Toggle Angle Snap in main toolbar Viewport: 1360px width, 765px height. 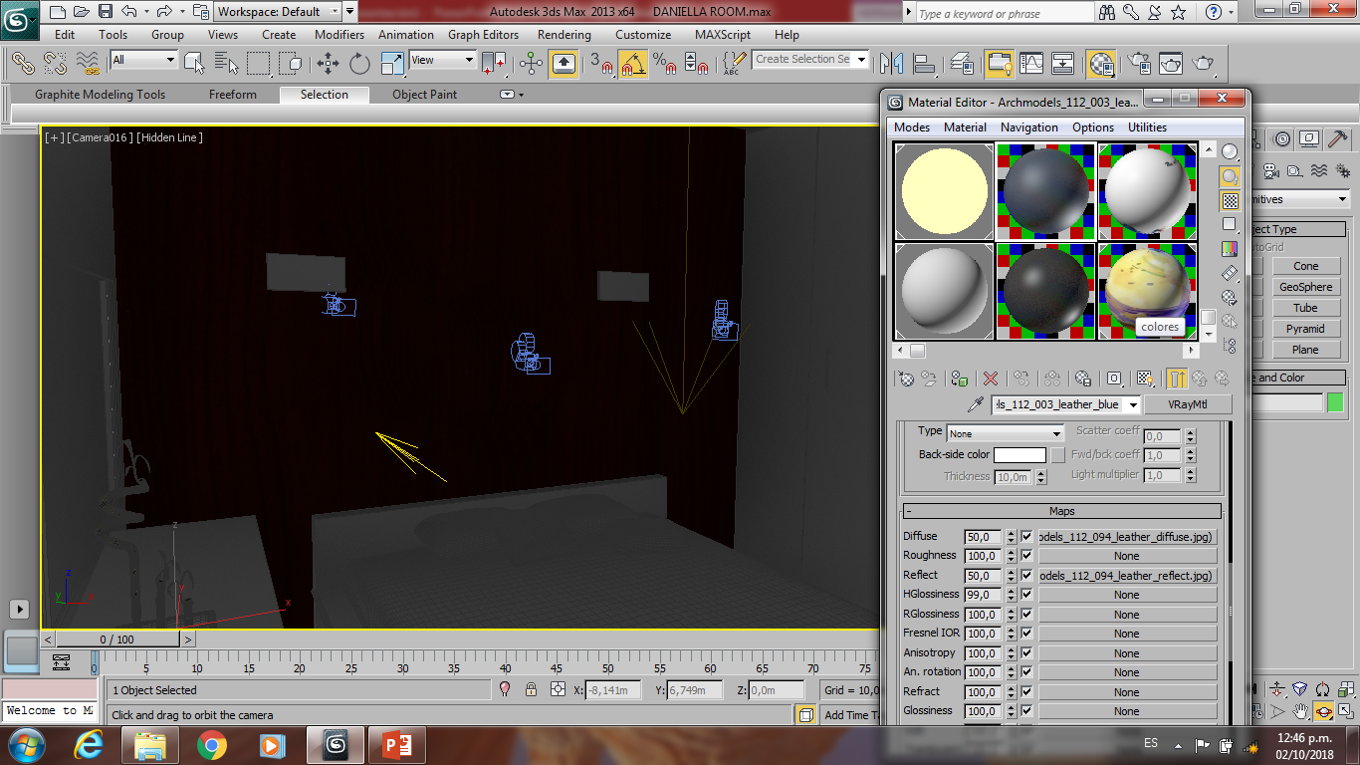click(x=633, y=63)
